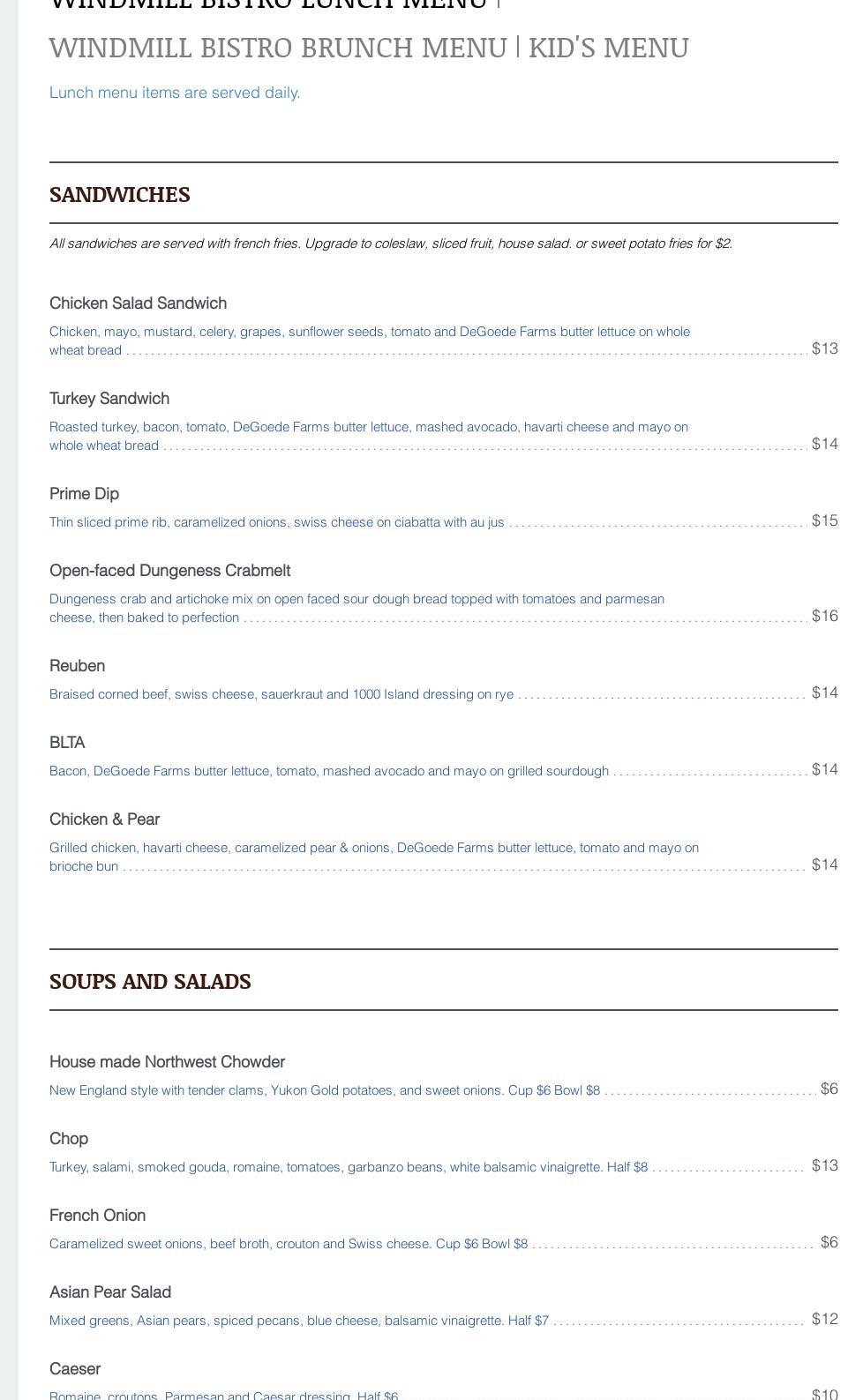Open the Windmill Bistro Brunch Menu link
This screenshot has height=1400, width=863.
point(277,48)
